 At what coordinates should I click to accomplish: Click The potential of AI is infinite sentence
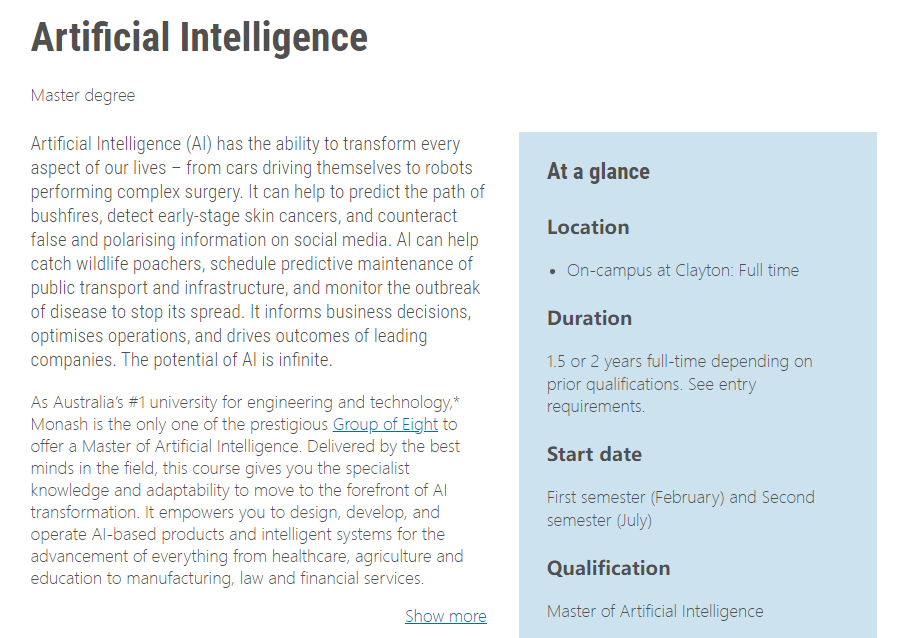(228, 360)
